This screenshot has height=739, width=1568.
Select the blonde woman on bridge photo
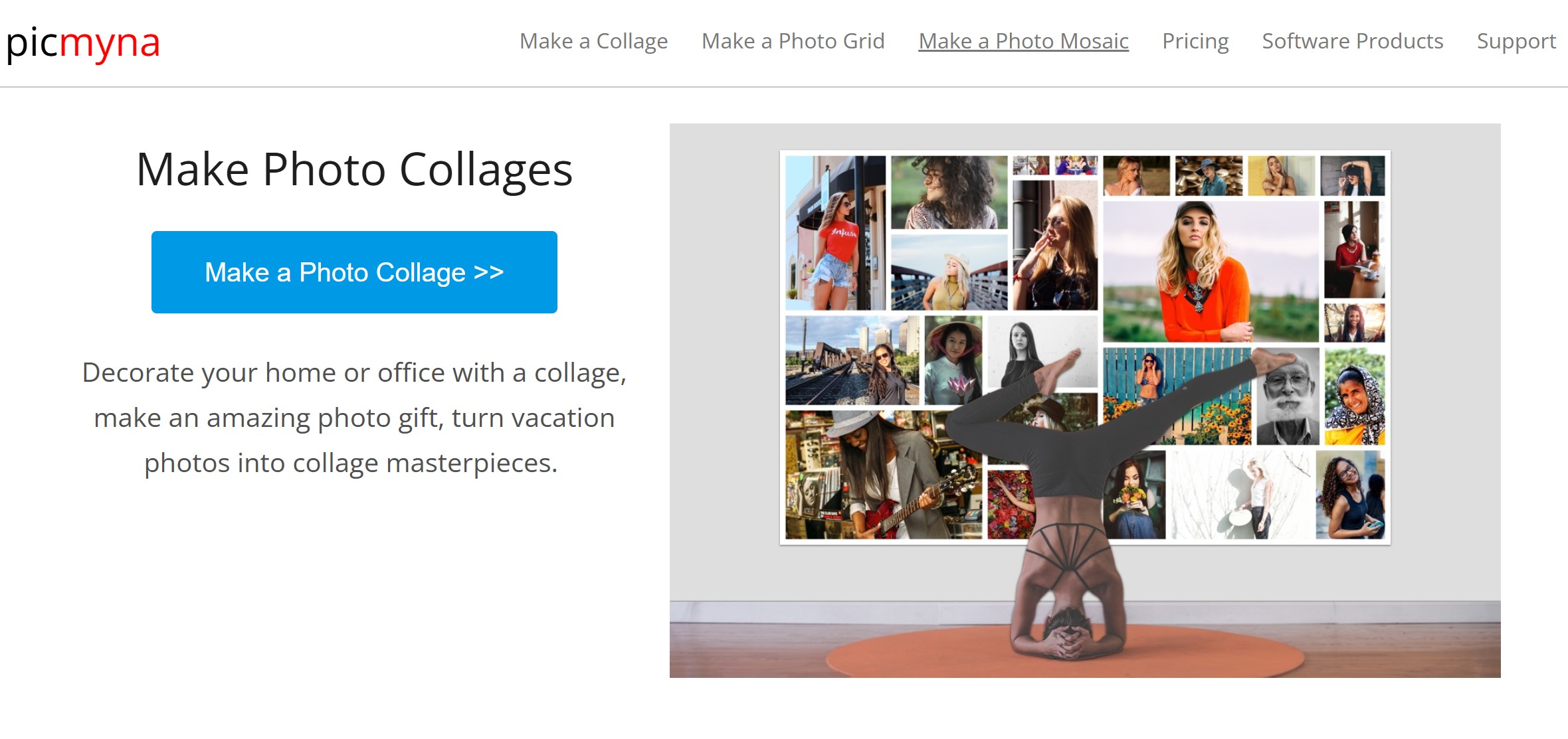coord(948,274)
